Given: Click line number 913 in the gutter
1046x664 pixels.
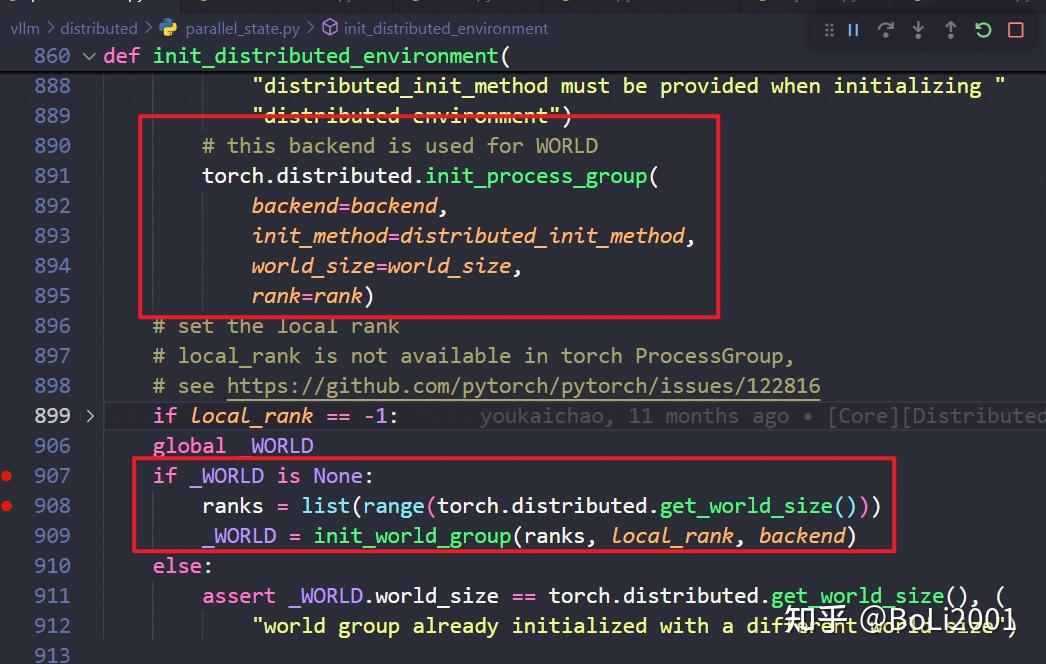Looking at the screenshot, I should click(x=52, y=655).
